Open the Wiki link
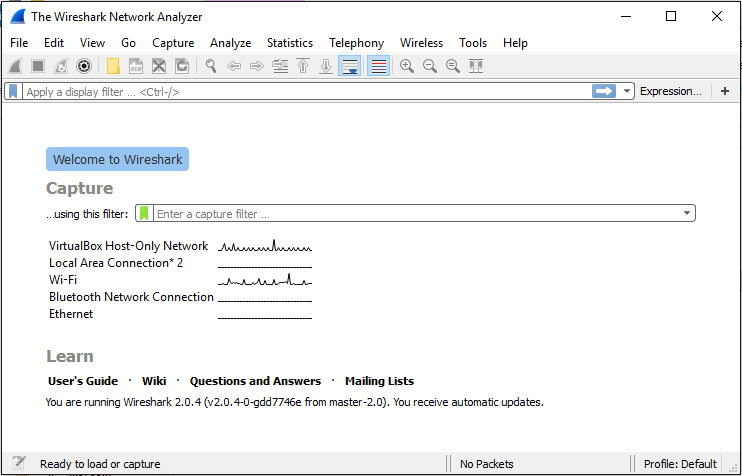This screenshot has height=476, width=742. tap(154, 381)
